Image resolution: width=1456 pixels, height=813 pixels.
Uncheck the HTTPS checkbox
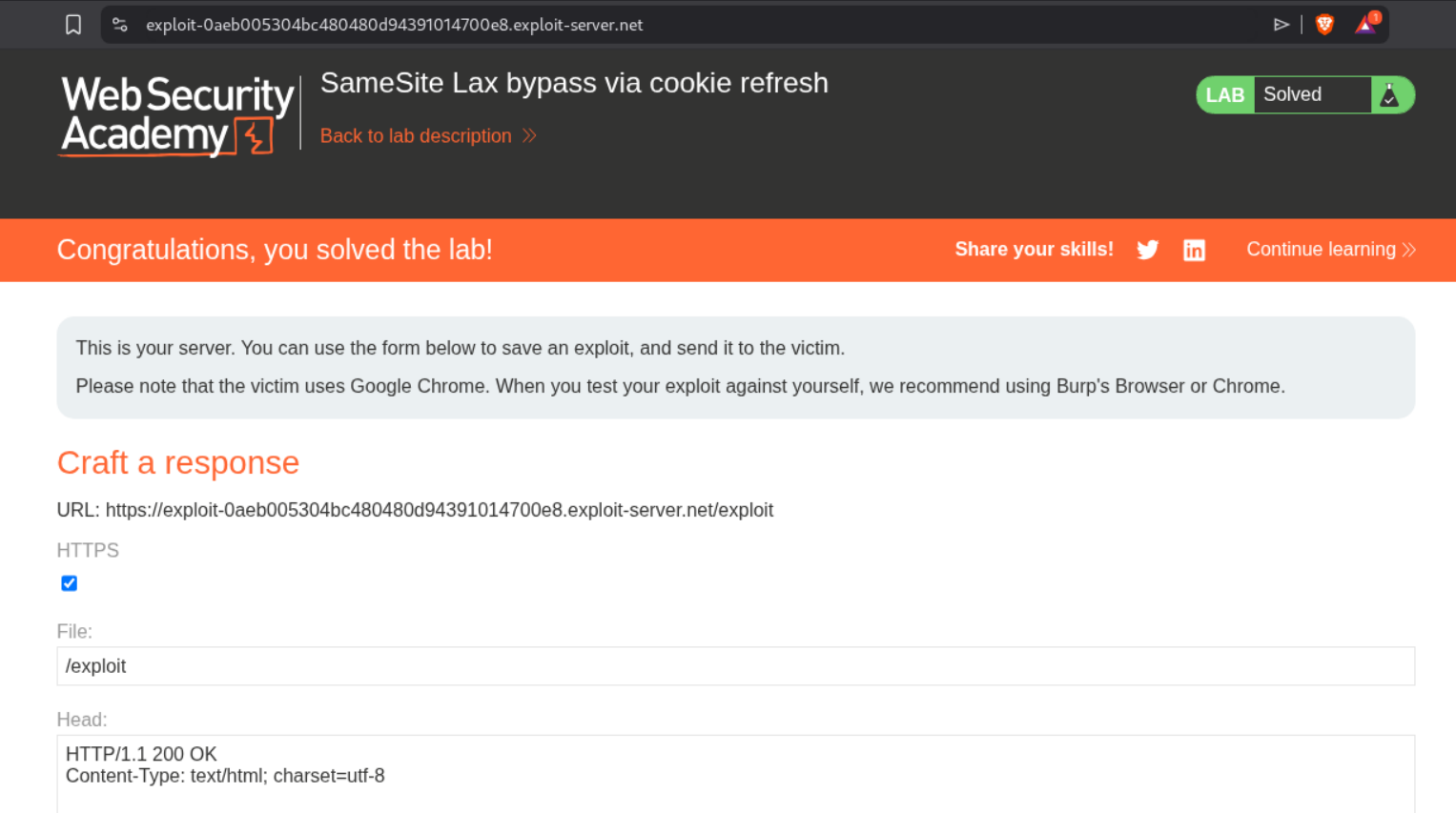[70, 583]
